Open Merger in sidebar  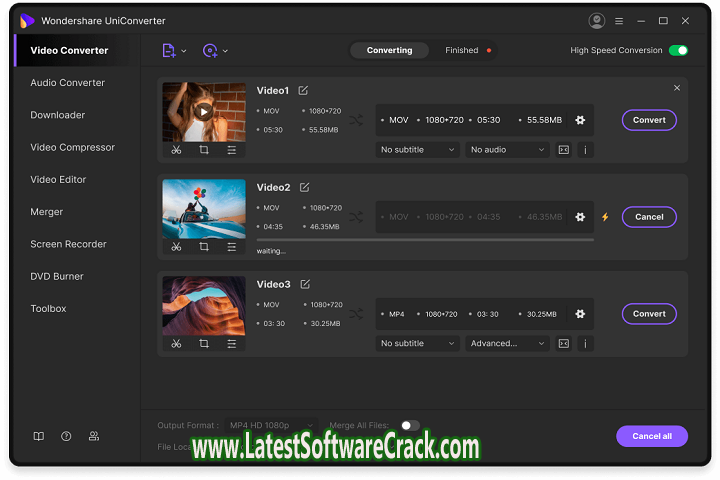tap(46, 212)
